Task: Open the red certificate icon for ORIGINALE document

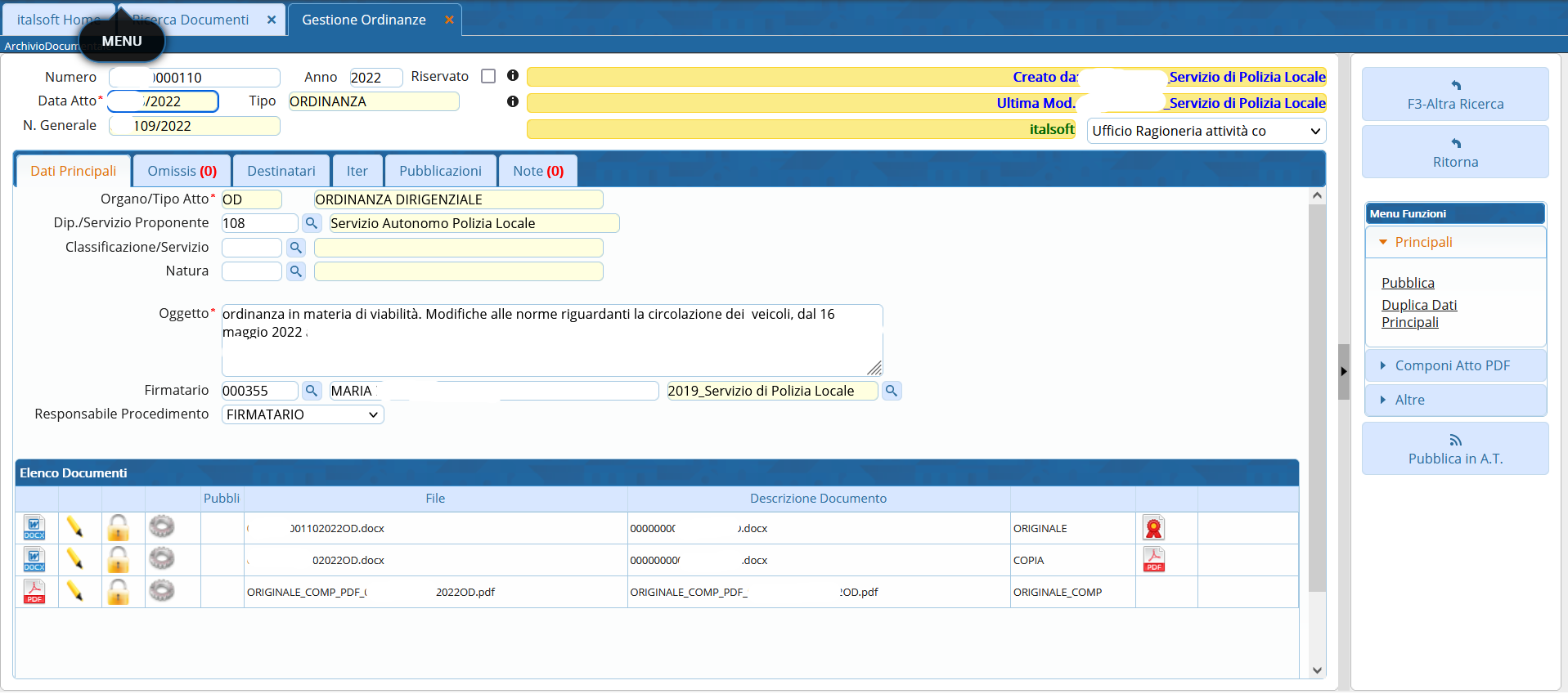Action: pos(1153,529)
